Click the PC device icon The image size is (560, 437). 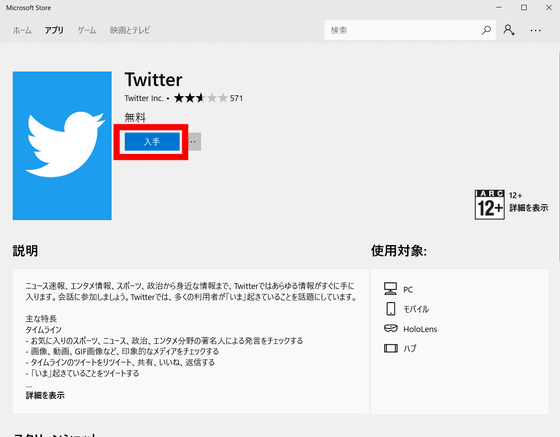click(x=390, y=288)
